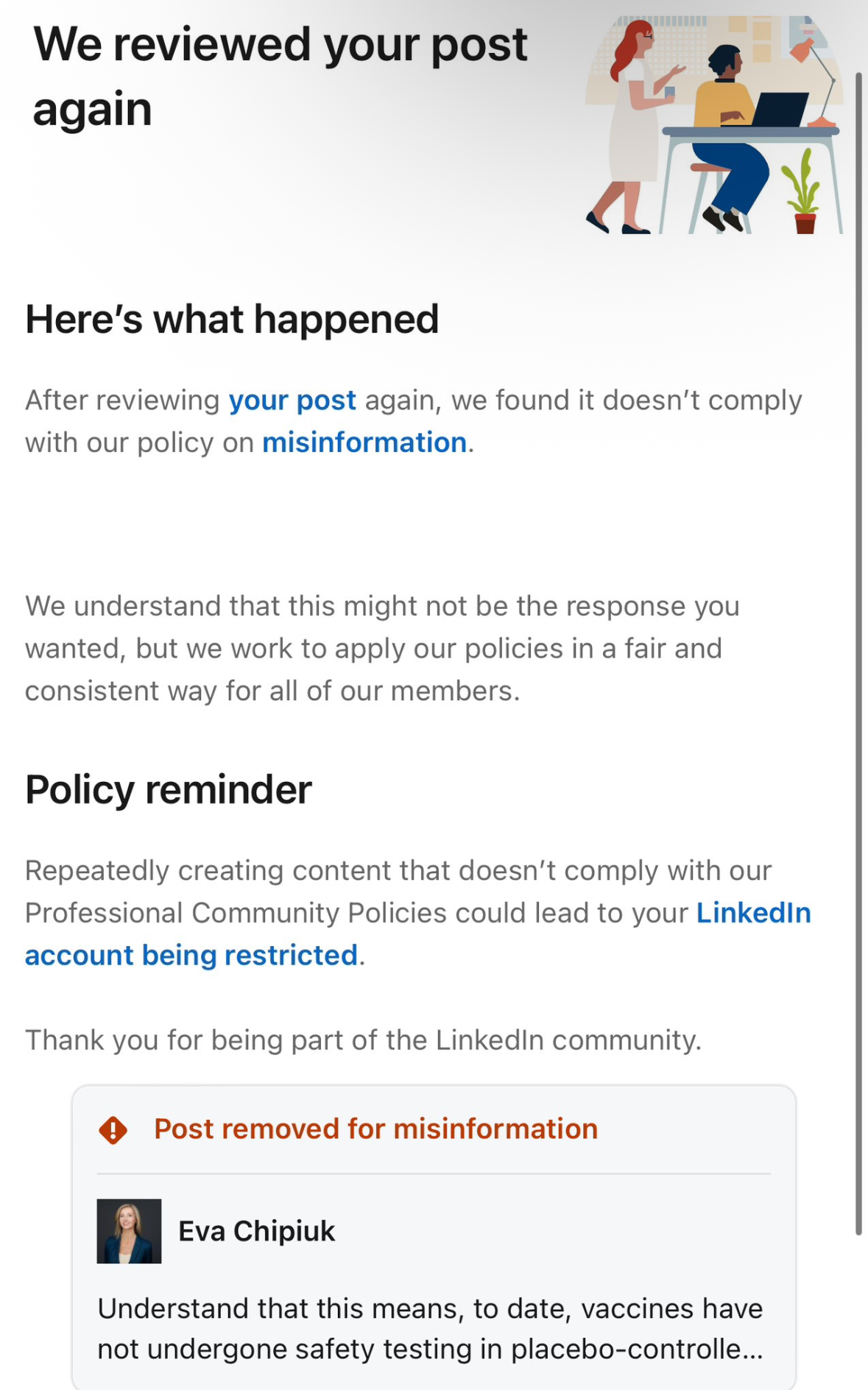The image size is (868, 1390).
Task: Follow 'LinkedIn account being restricted' link
Action: (191, 955)
